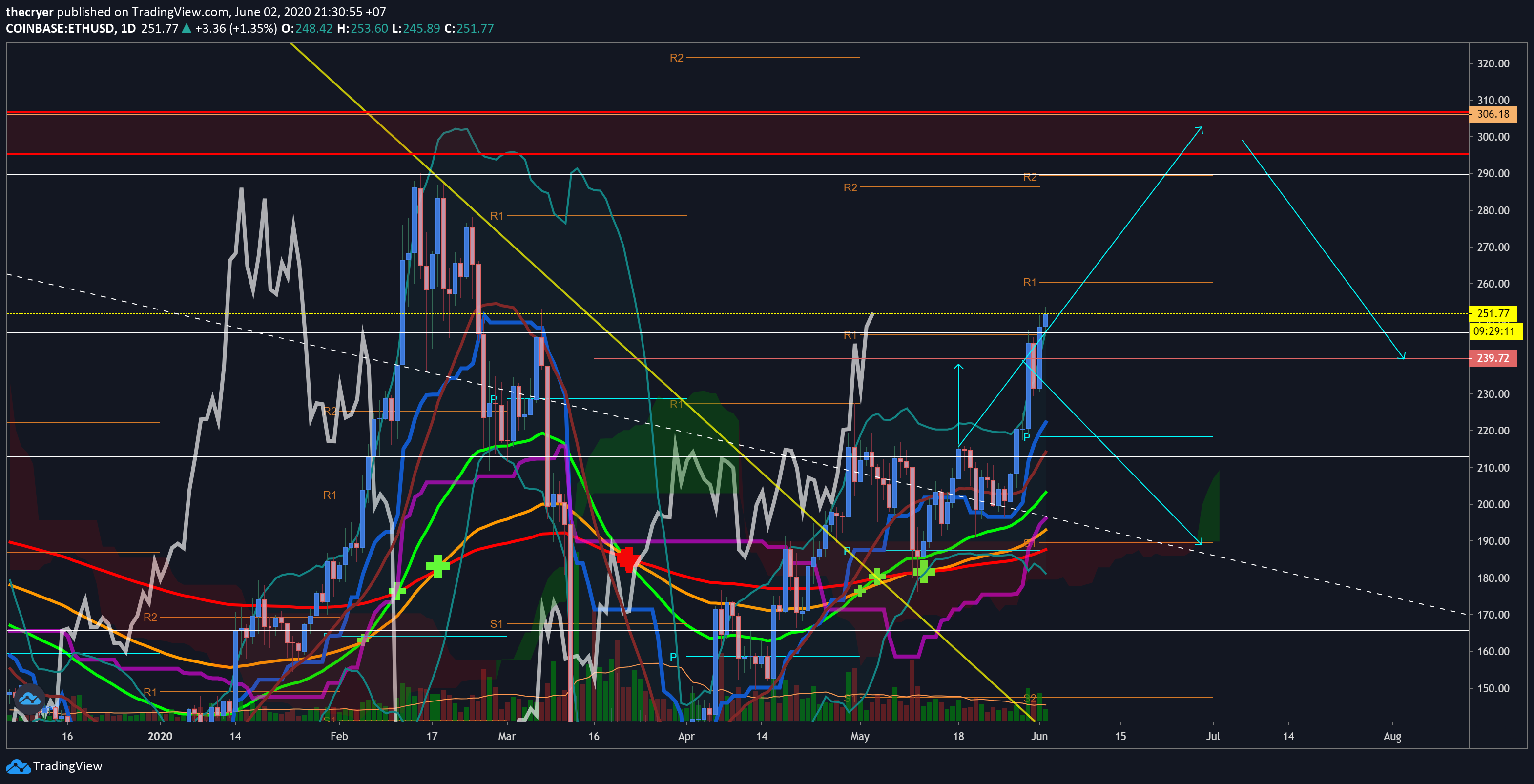The width and height of the screenshot is (1534, 784).
Task: Select the COINBASE:ETHUSD, 1D symbol title
Action: tap(71, 29)
